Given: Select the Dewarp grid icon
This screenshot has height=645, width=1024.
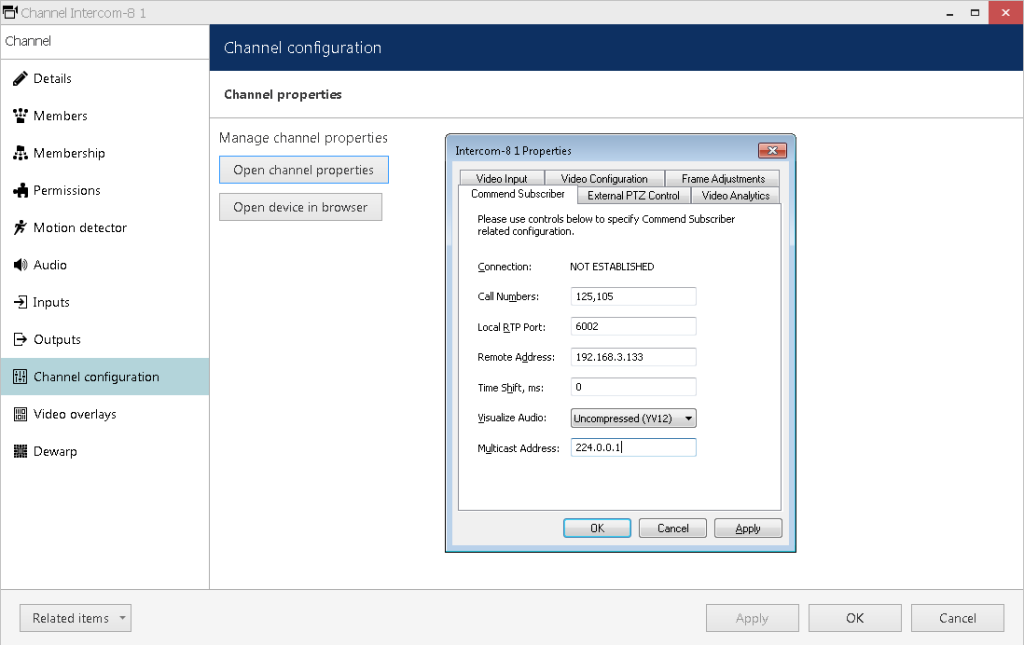Looking at the screenshot, I should [20, 451].
